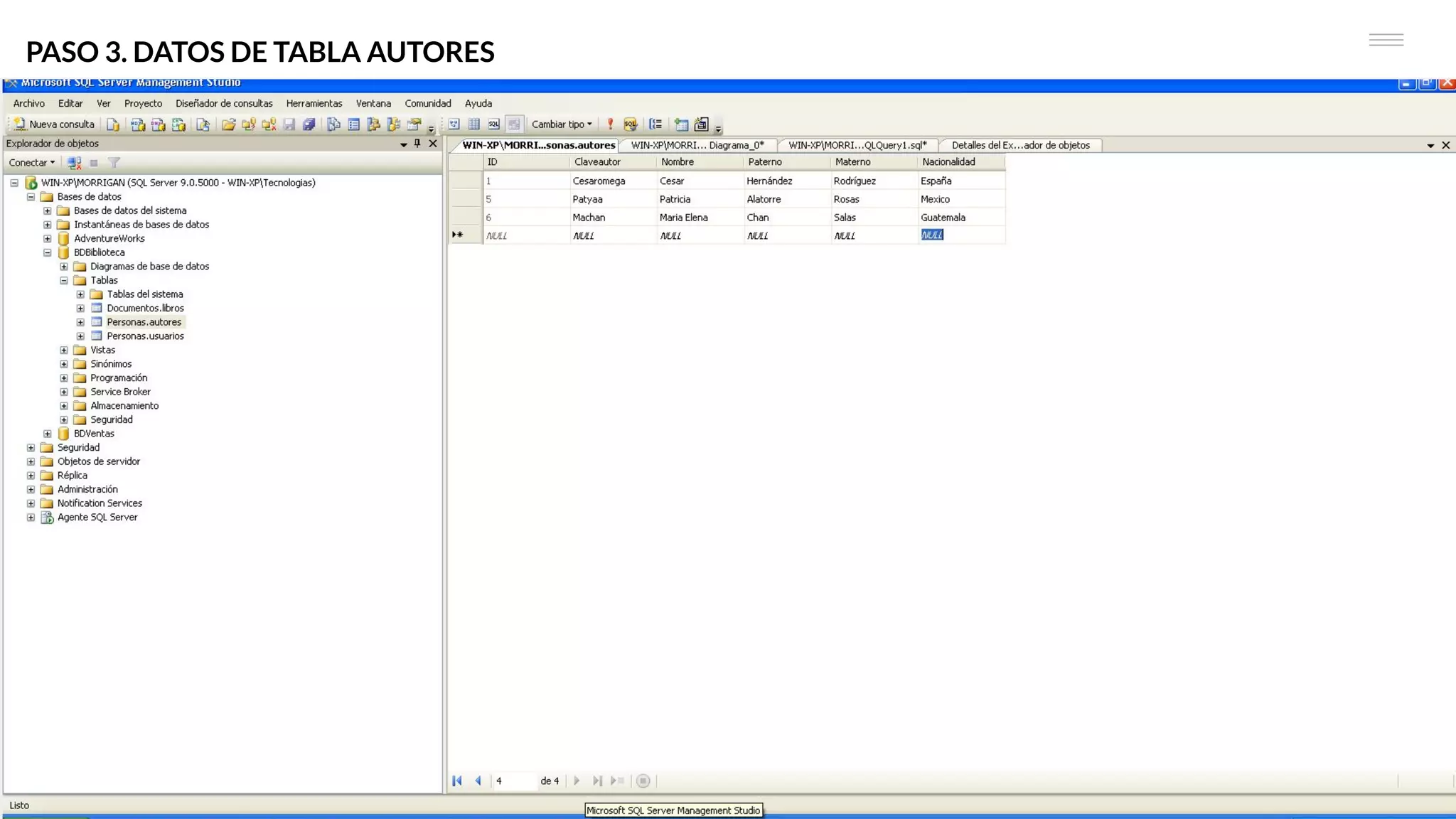
Task: Open the Ver menu
Action: pyautogui.click(x=104, y=104)
